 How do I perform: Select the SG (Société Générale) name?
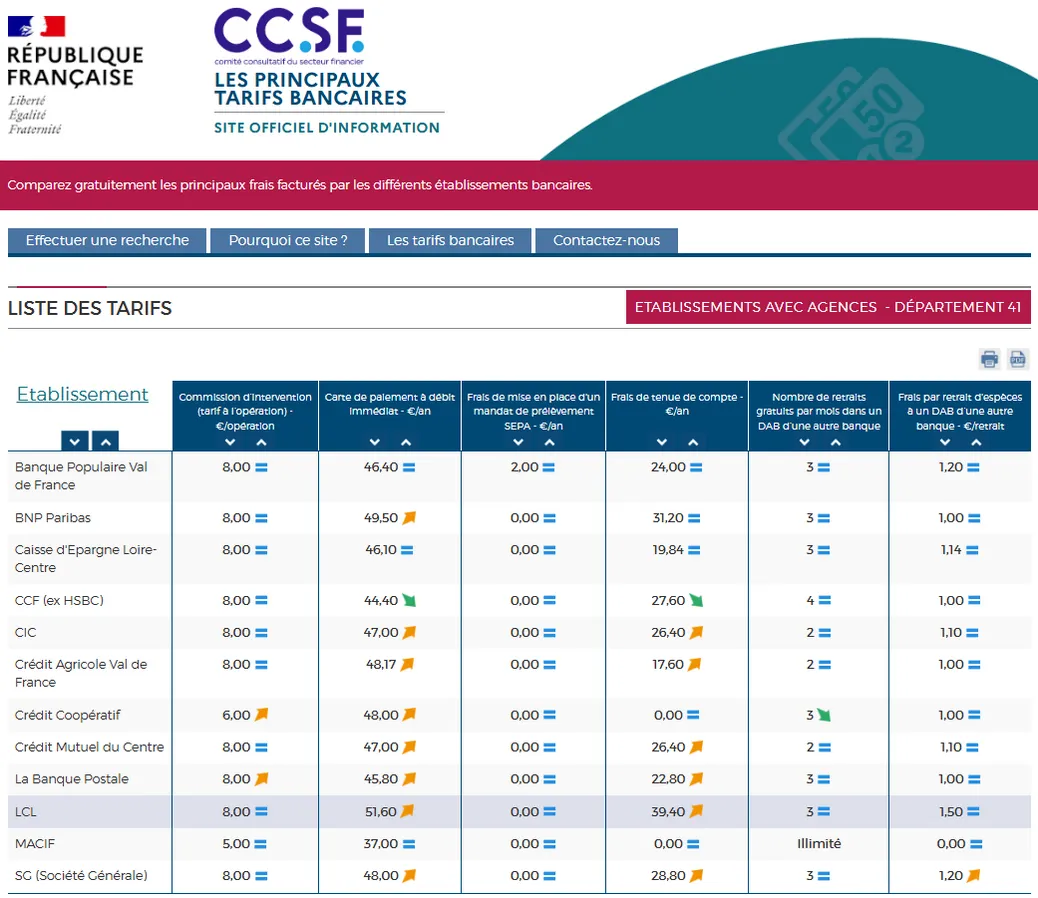(x=81, y=876)
